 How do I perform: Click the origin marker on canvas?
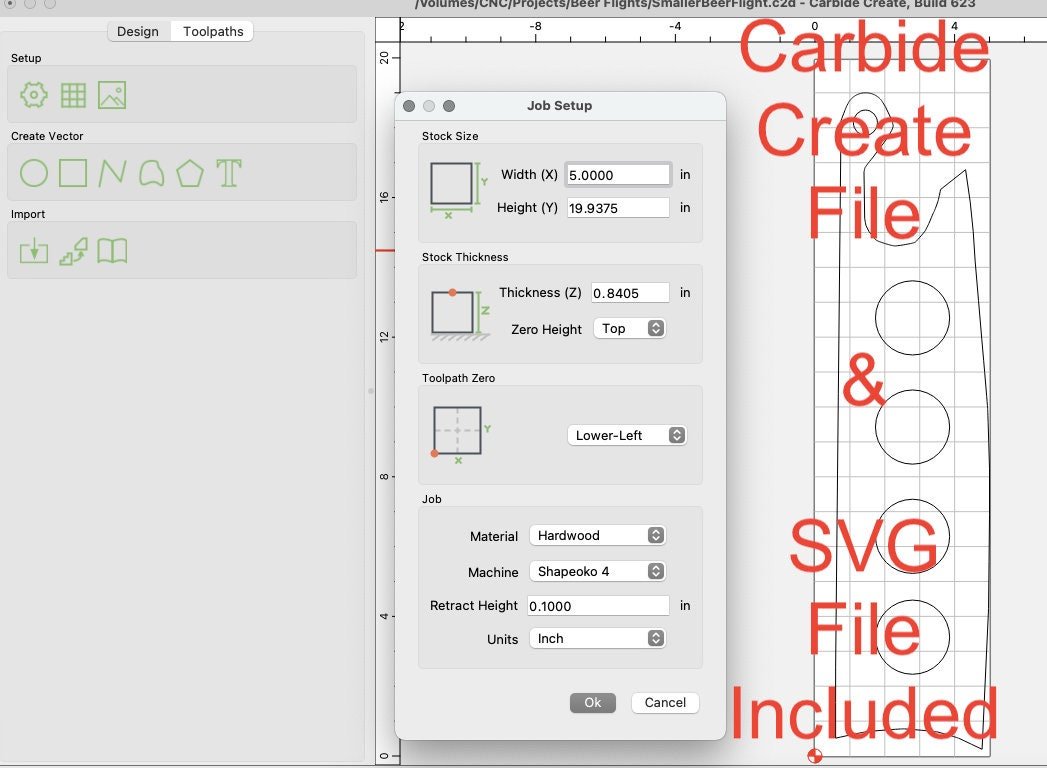[815, 755]
